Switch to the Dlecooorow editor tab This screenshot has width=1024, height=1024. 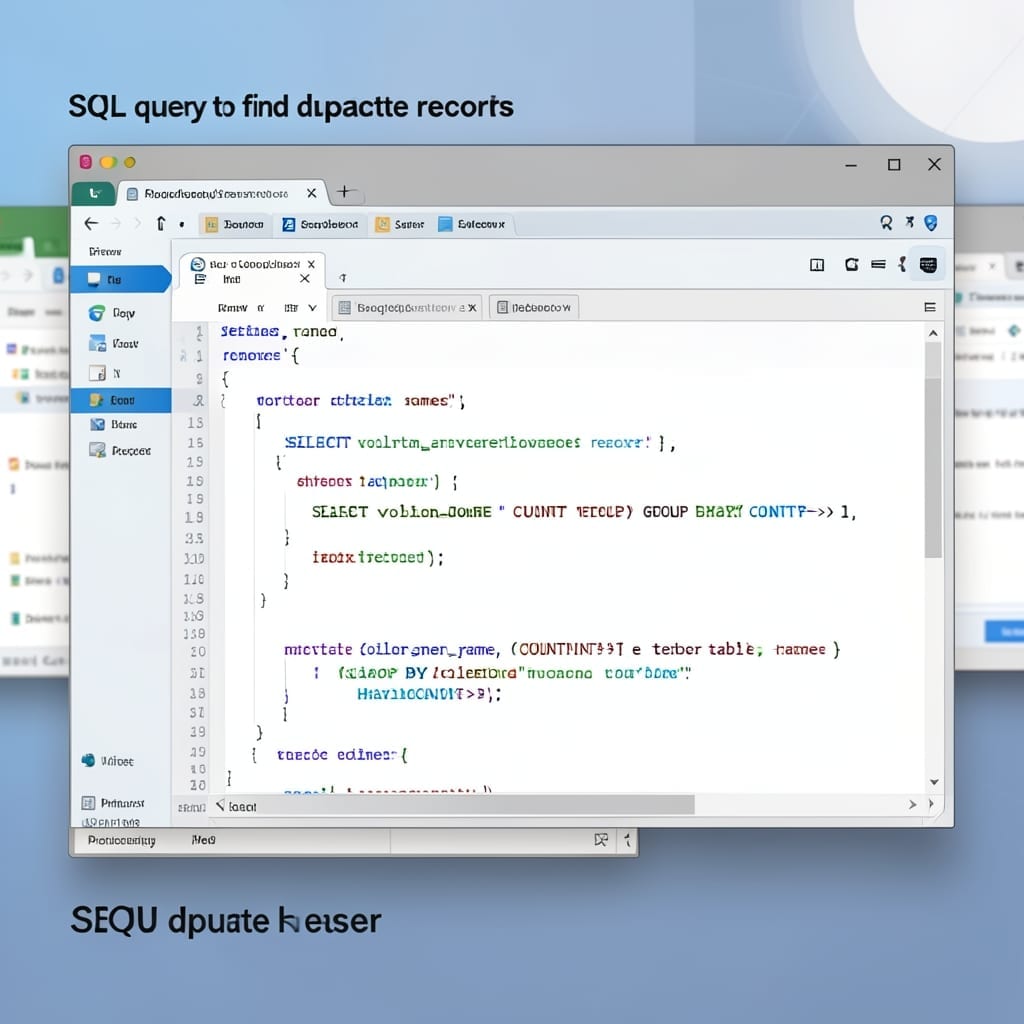(x=534, y=308)
